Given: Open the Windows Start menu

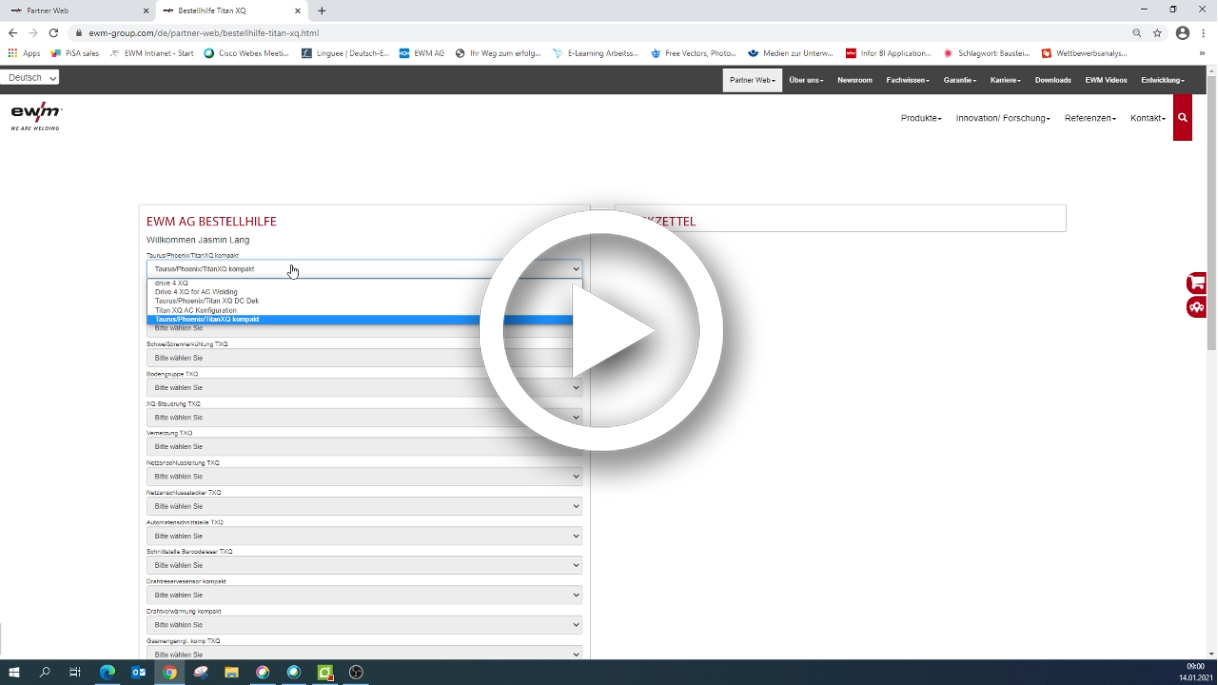Looking at the screenshot, I should tap(14, 672).
